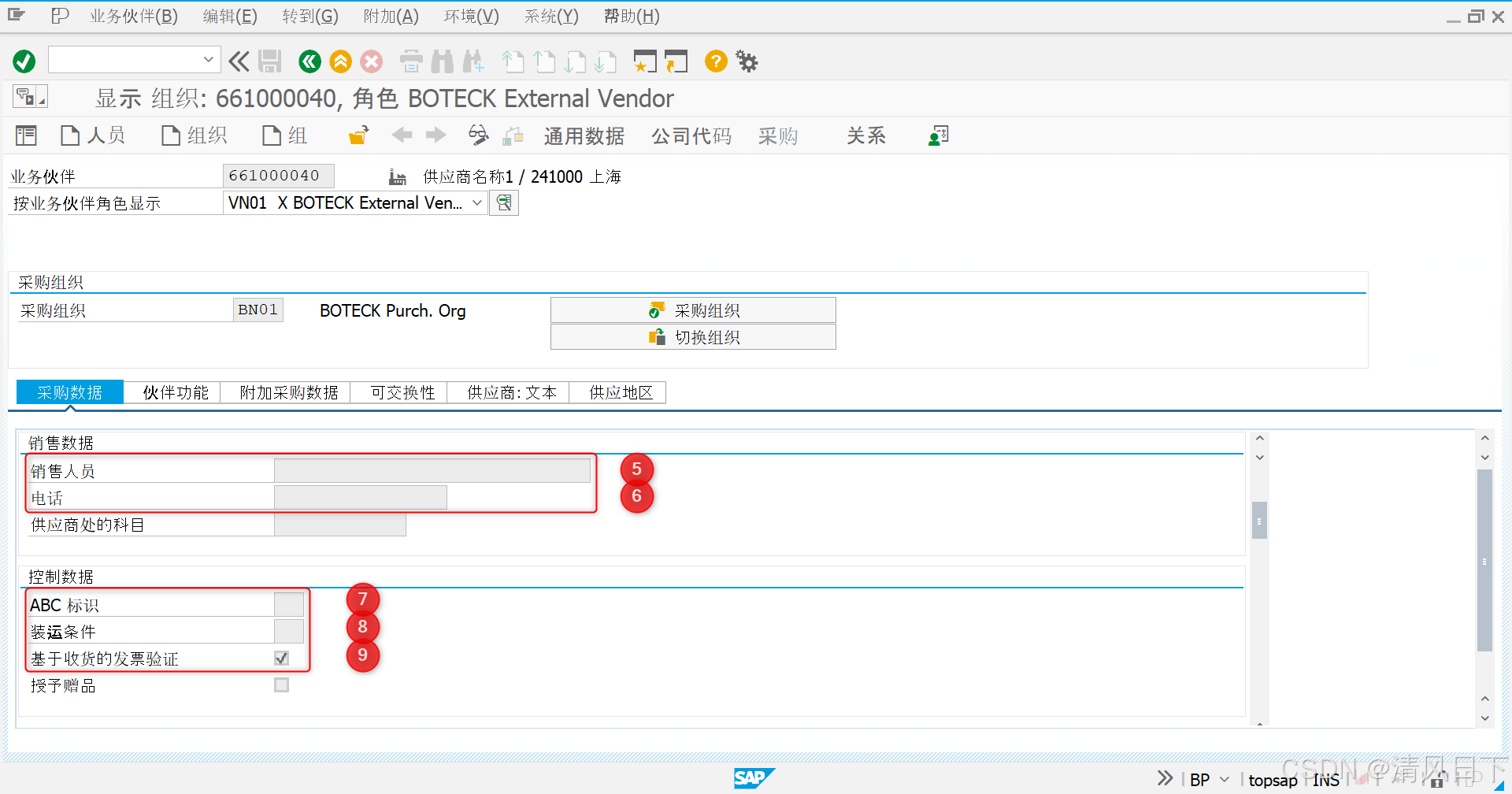Click the icon right of the glasses icon
The image size is (1512, 794).
pos(513,135)
